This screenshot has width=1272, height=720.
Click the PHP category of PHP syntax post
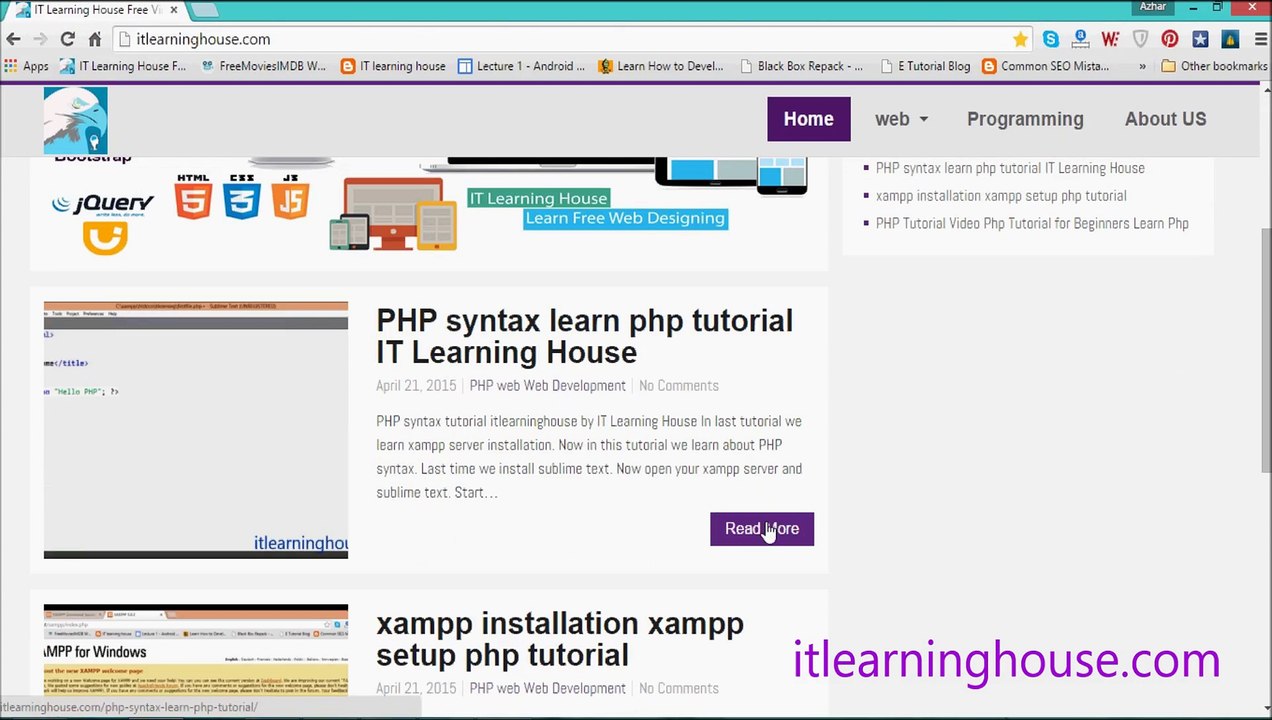(482, 385)
